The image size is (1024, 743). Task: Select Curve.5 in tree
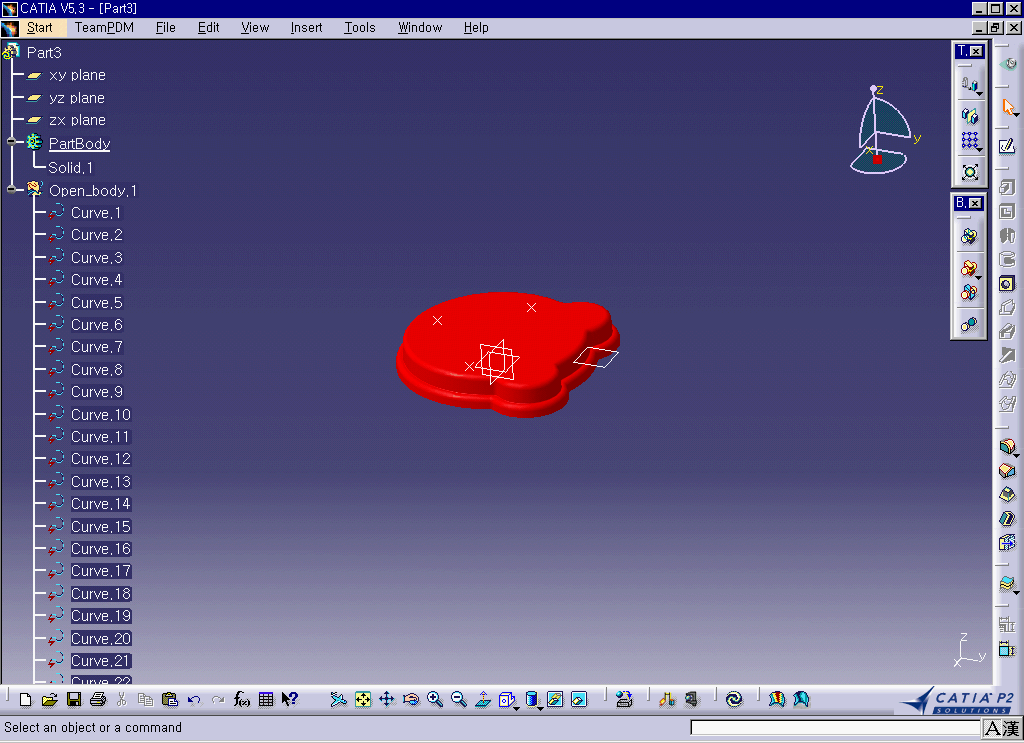pyautogui.click(x=97, y=303)
